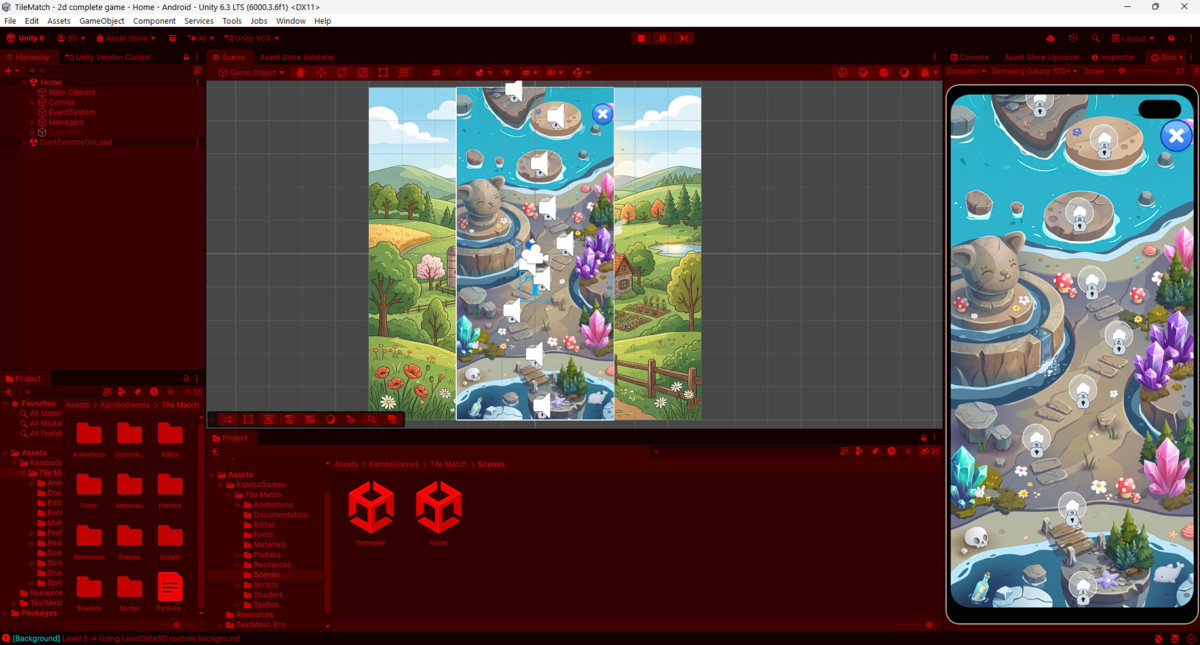Select the Gameplay scene asset
The height and width of the screenshot is (645, 1200).
[371, 512]
